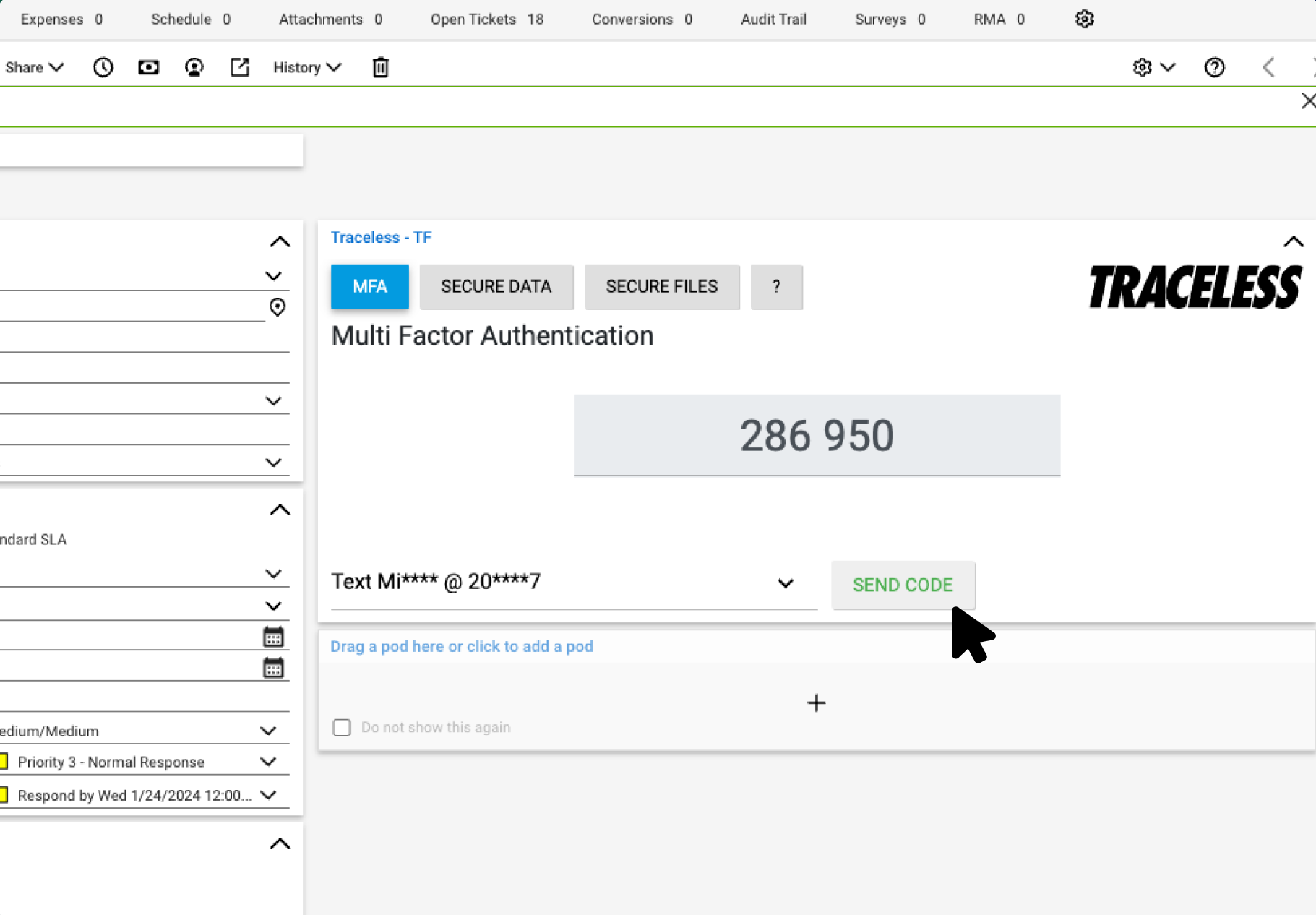The height and width of the screenshot is (915, 1316).
Task: Expand the History dropdown
Action: 306,67
